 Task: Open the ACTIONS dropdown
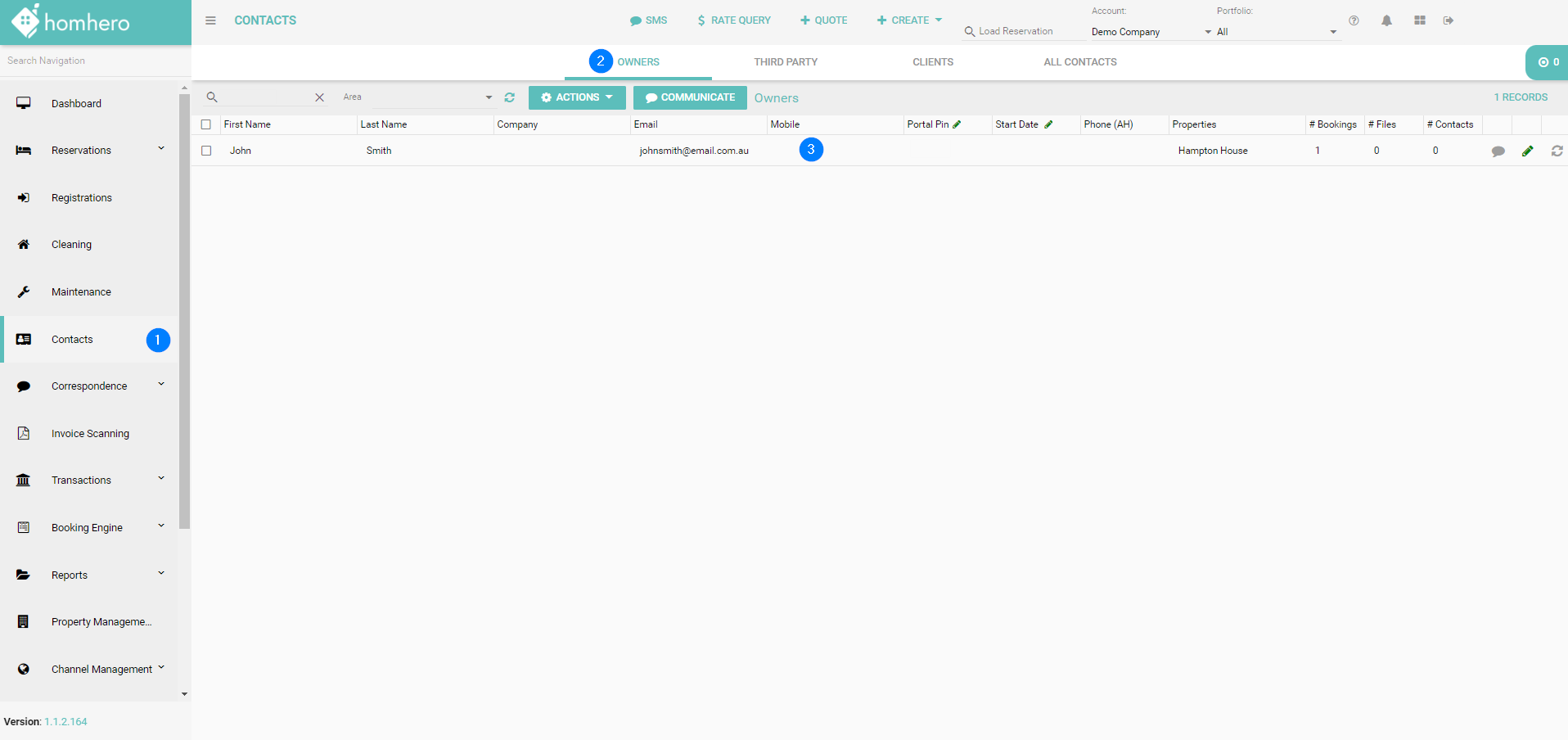(x=577, y=97)
